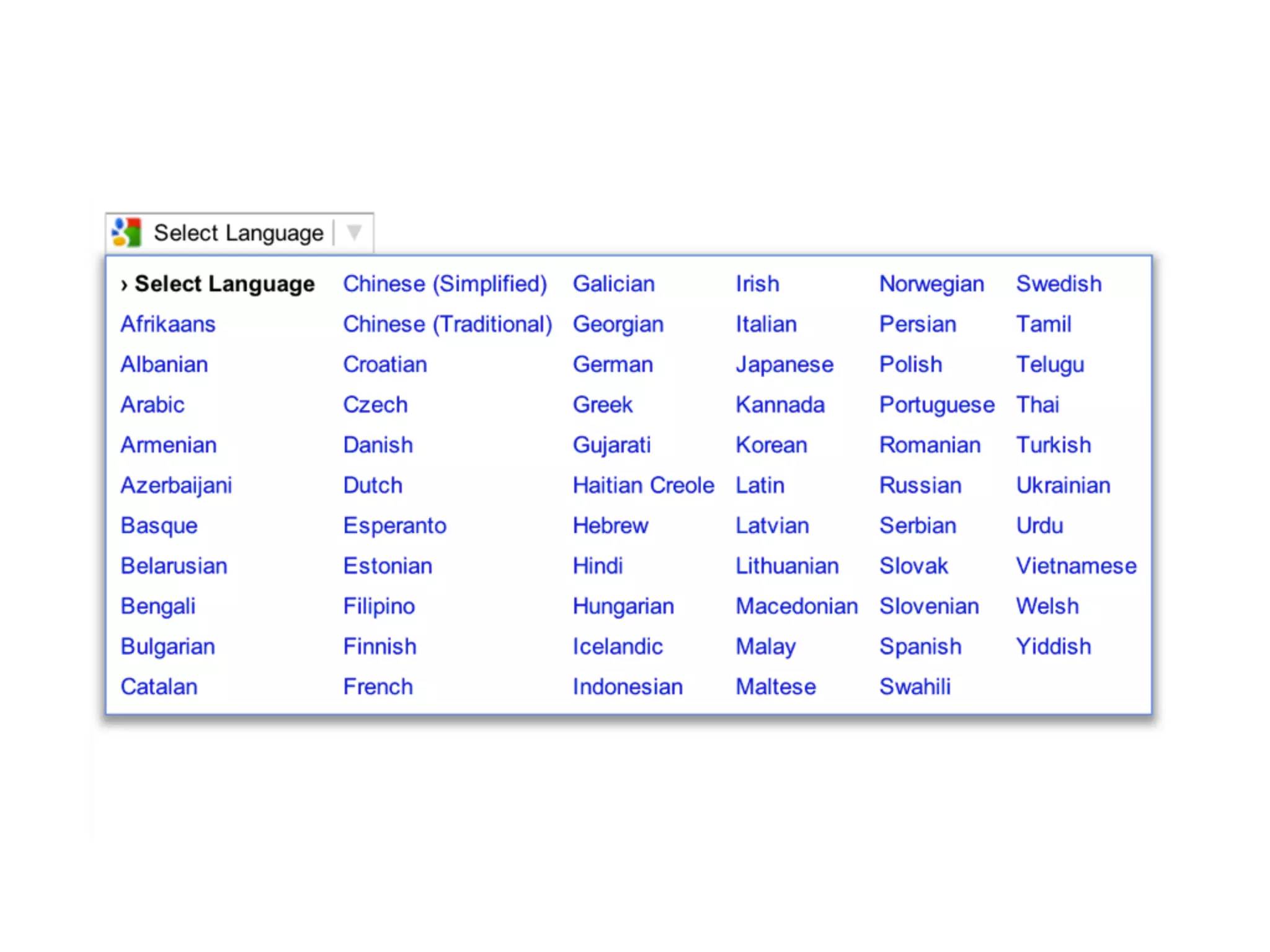Open the Select Language dropdown arrow
The image size is (1270, 952).
click(354, 232)
